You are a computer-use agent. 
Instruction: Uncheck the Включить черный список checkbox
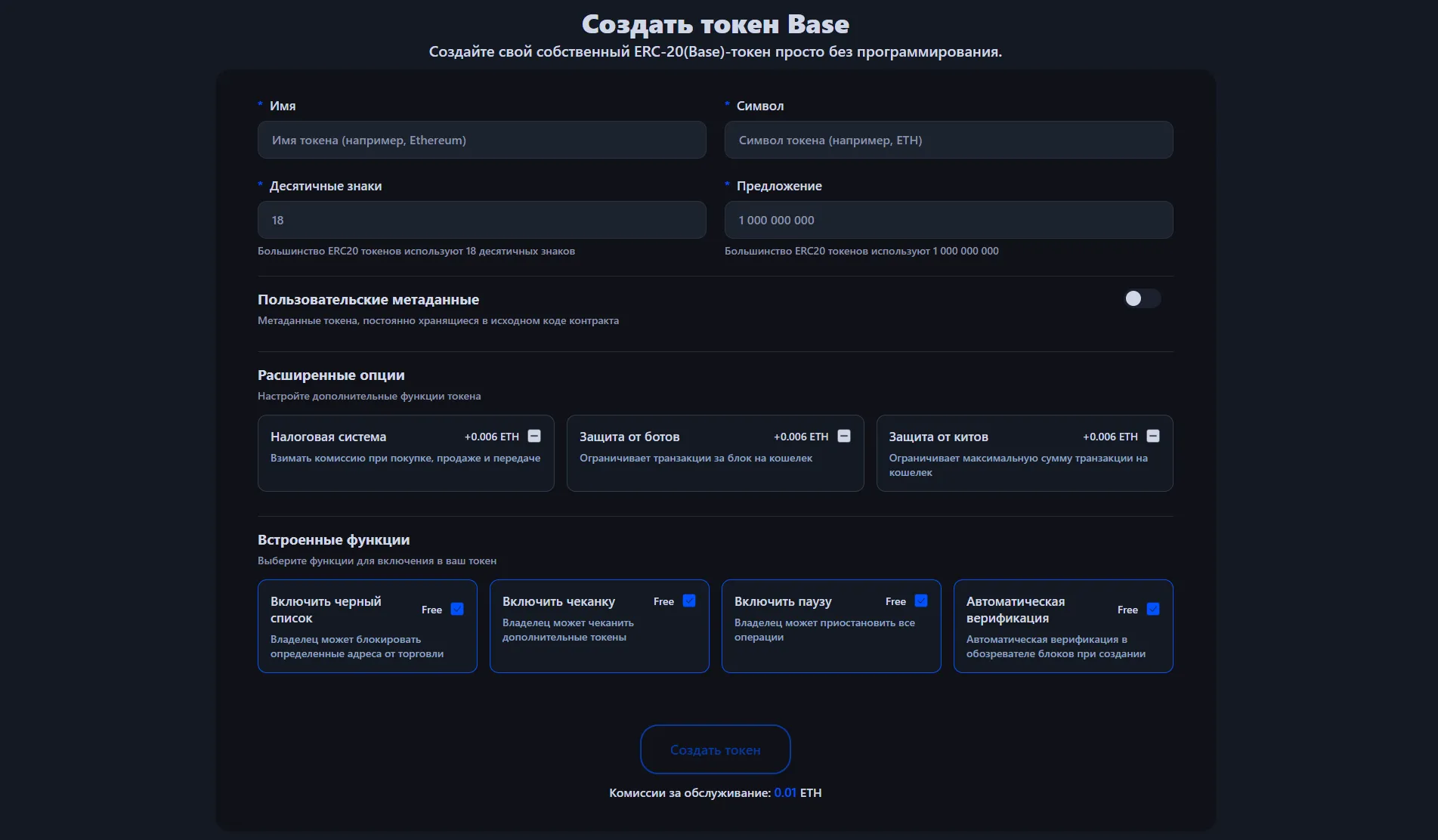(457, 609)
